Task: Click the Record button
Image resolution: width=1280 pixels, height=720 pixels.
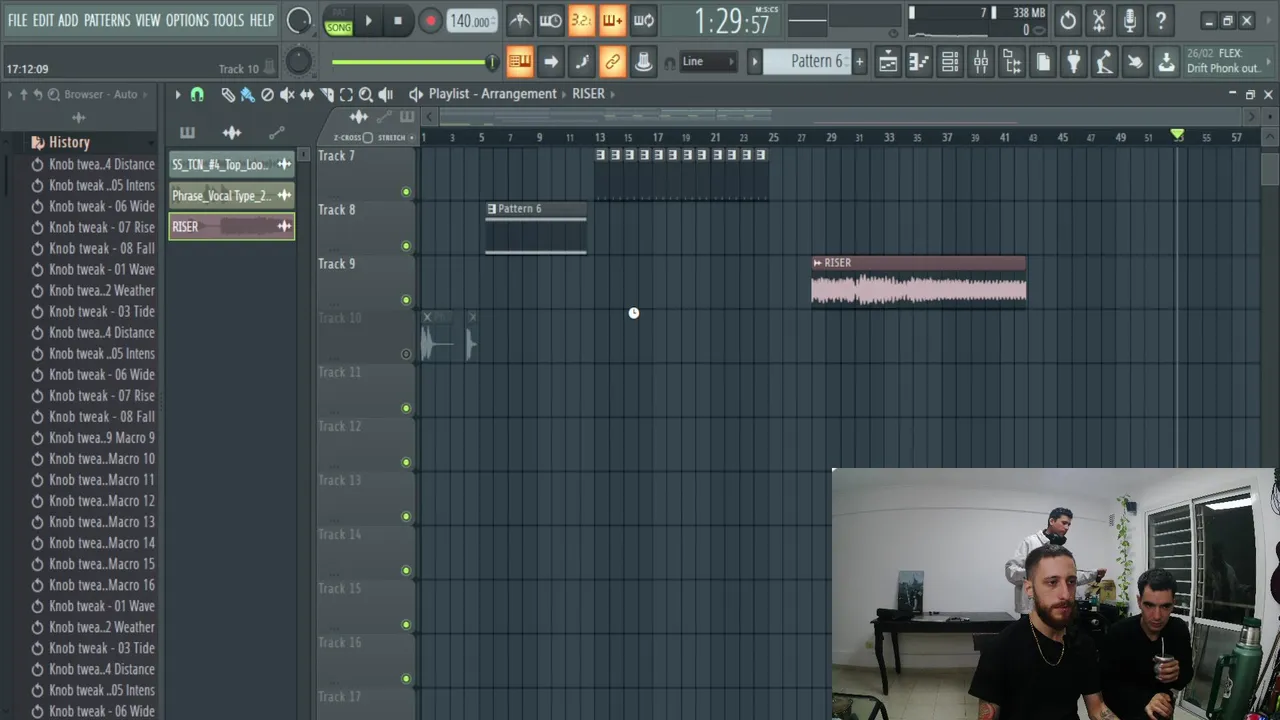Action: 430,20
